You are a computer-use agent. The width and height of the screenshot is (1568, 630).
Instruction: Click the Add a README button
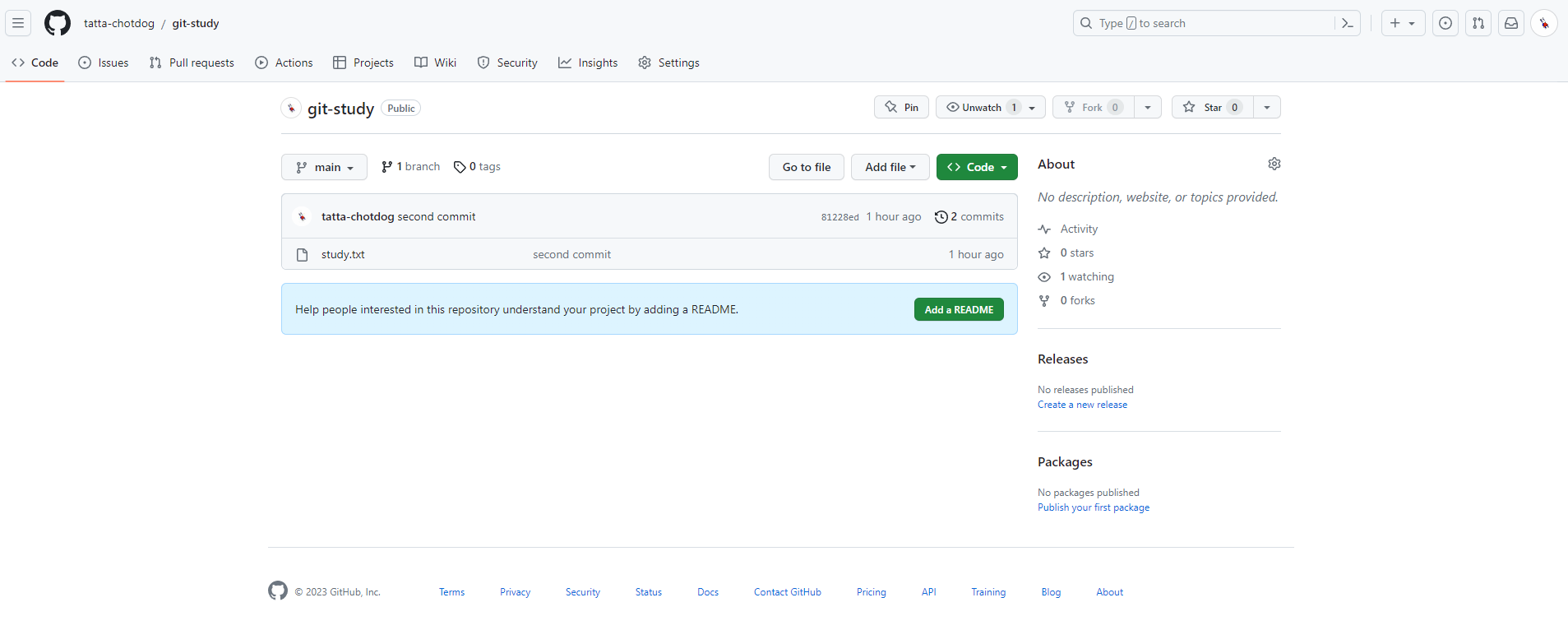tap(959, 309)
